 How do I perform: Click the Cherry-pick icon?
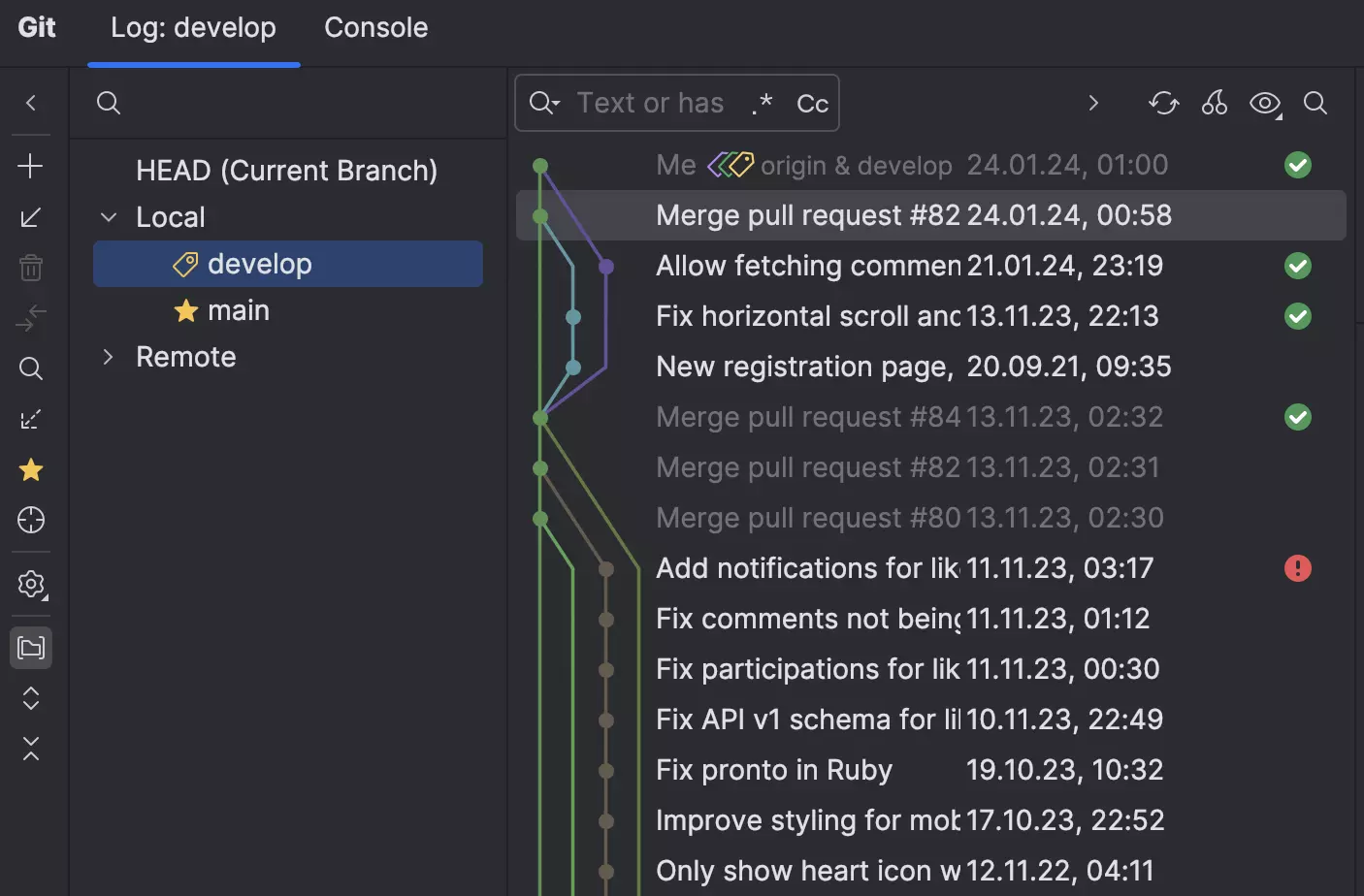click(1214, 103)
